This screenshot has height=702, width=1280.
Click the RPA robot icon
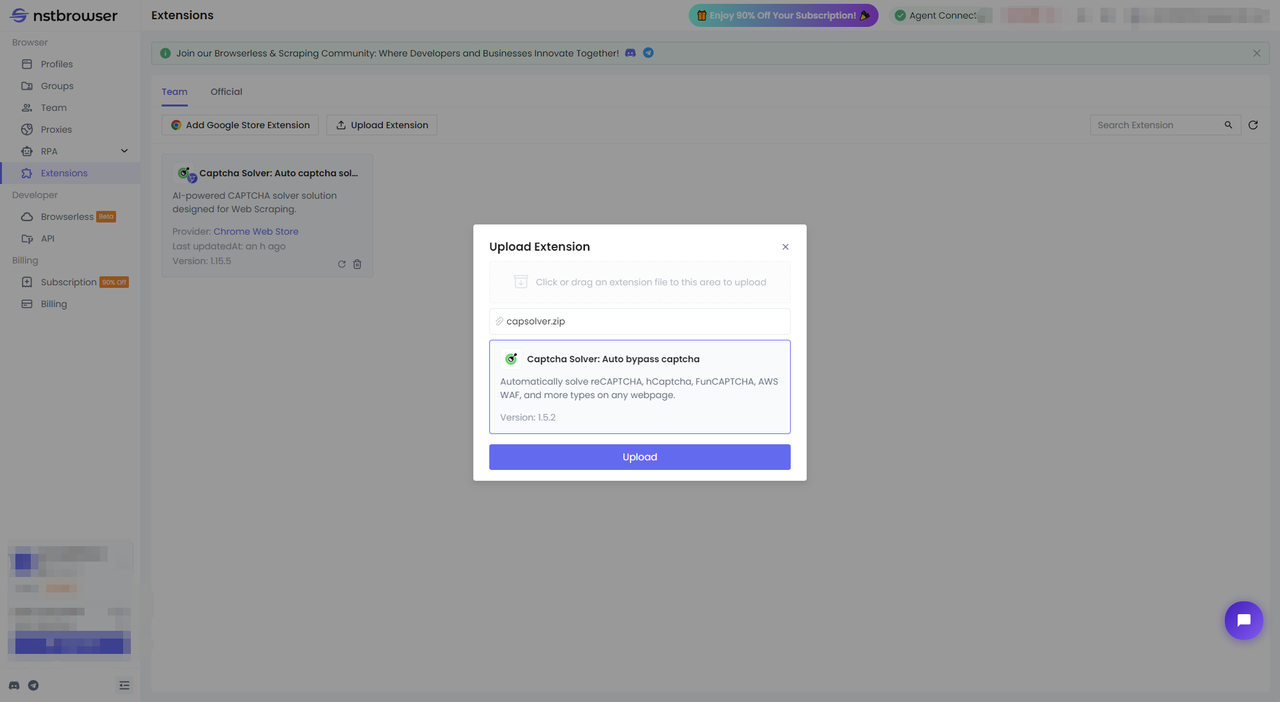(x=27, y=151)
